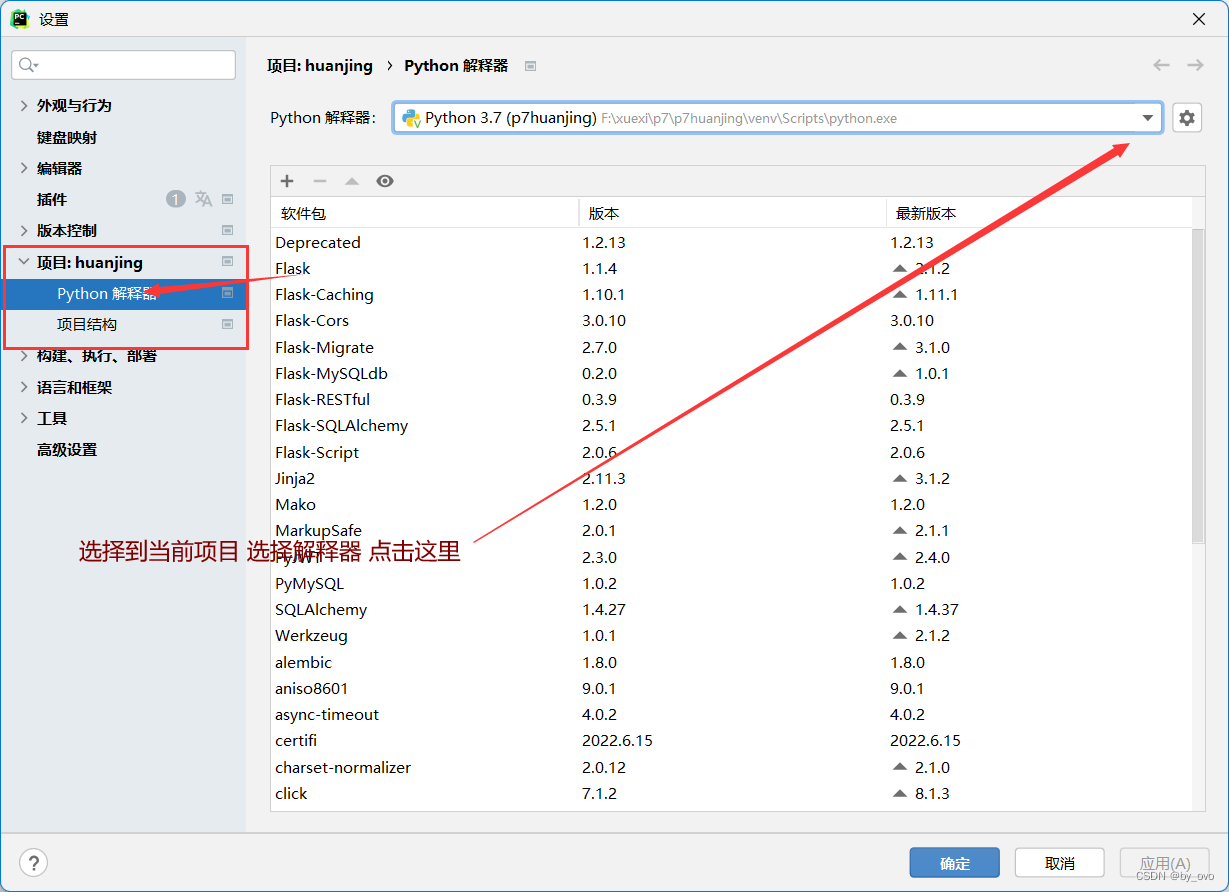This screenshot has width=1229, height=892.
Task: Select the alembic package row
Action: point(731,662)
